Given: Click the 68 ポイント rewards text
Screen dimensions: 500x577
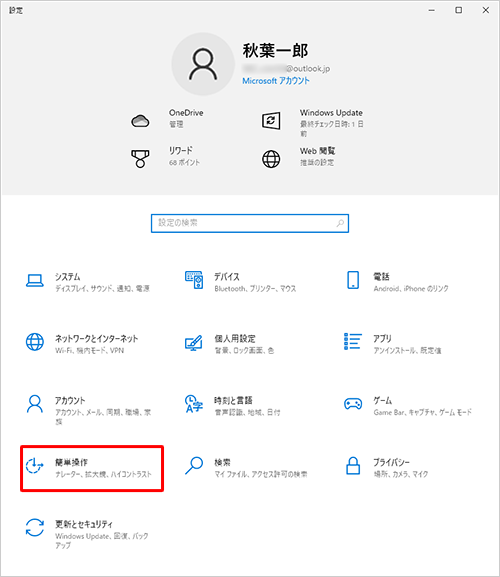Looking at the screenshot, I should pyautogui.click(x=184, y=162).
